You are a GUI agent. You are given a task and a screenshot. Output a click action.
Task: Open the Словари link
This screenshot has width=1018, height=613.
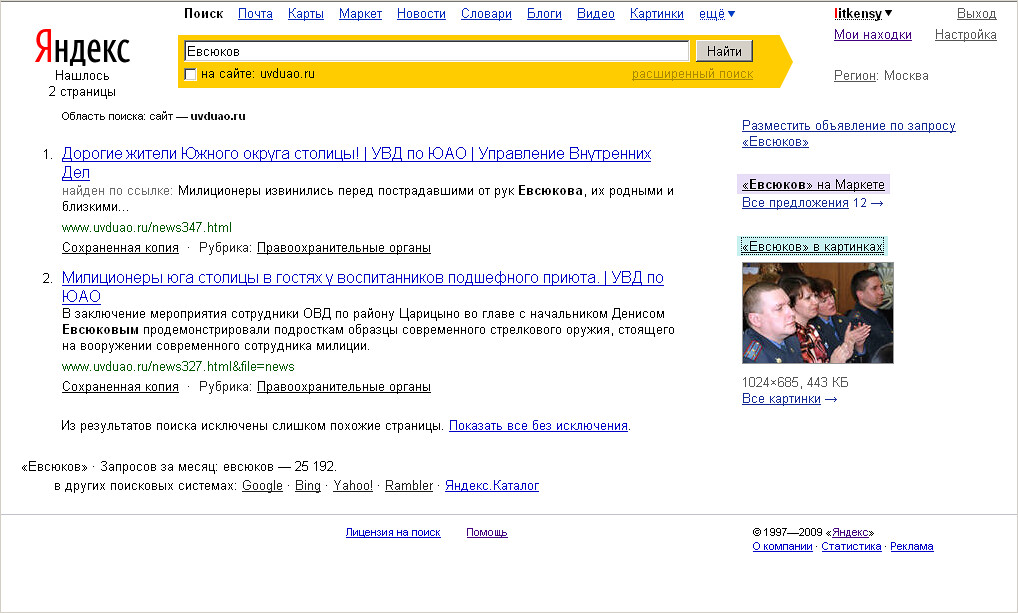[486, 14]
